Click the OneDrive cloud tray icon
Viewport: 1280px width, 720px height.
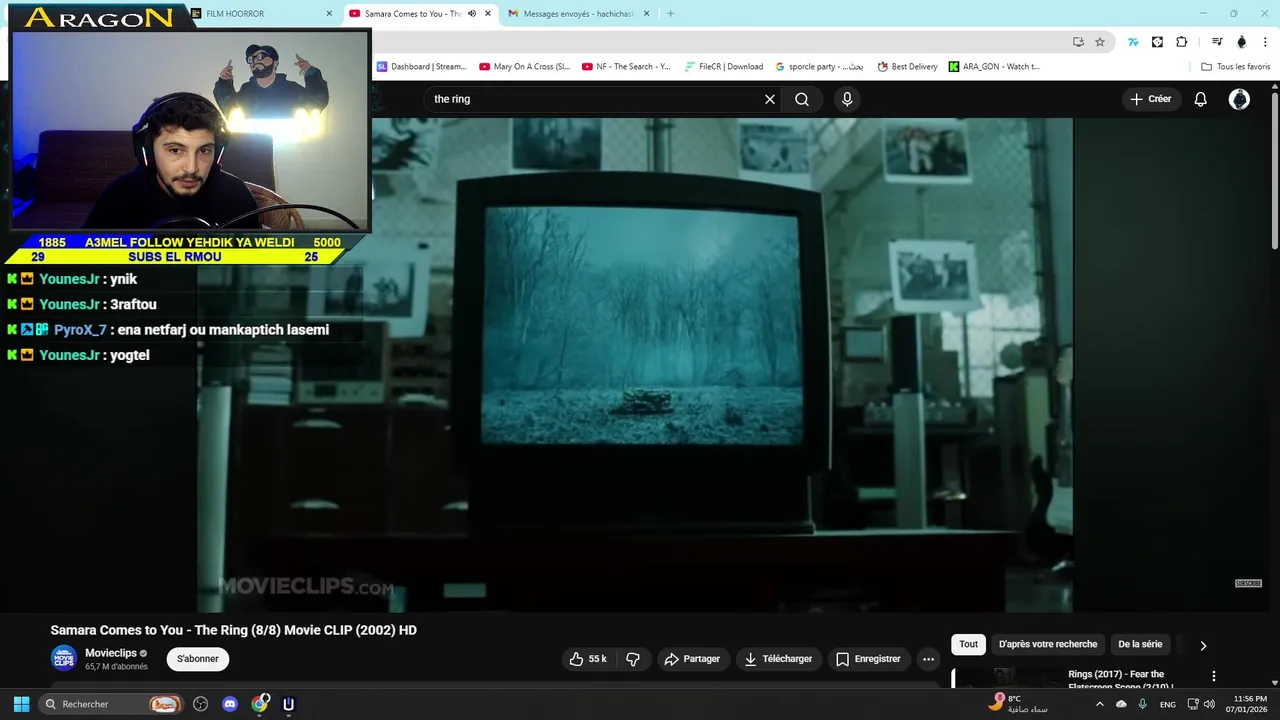coord(1121,704)
